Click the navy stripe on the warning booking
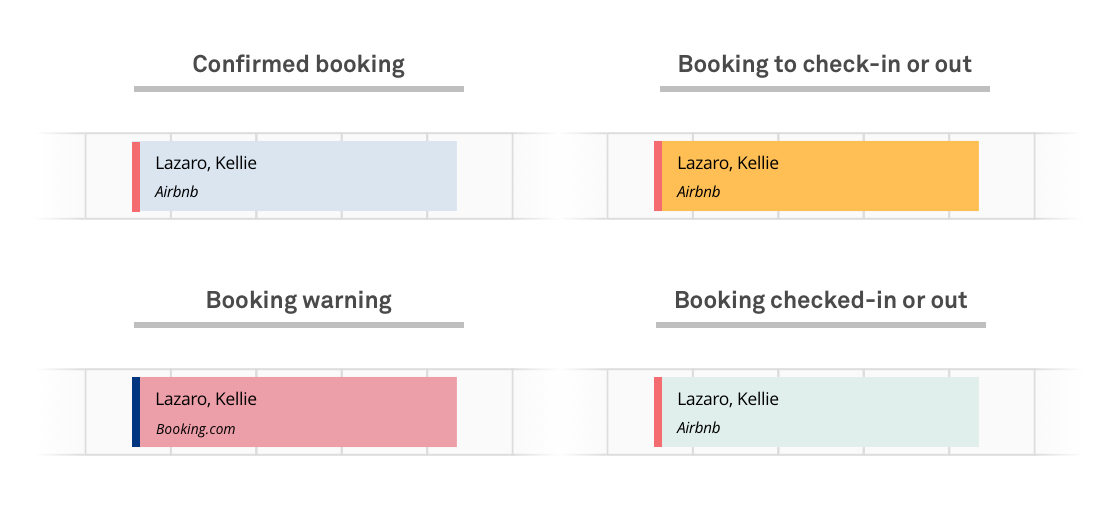 tap(136, 412)
